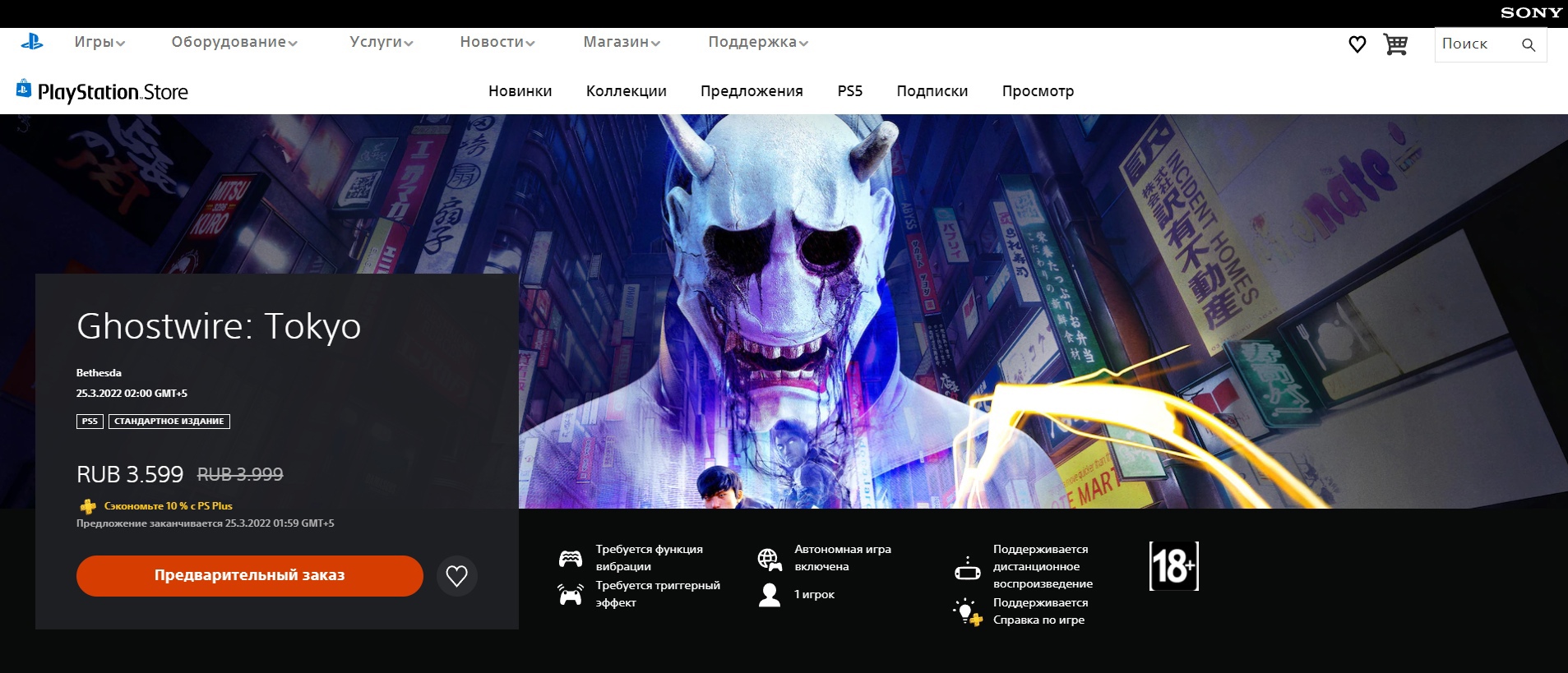Click the 1 игрок text
Viewport: 1568px width, 673px height.
pos(814,595)
